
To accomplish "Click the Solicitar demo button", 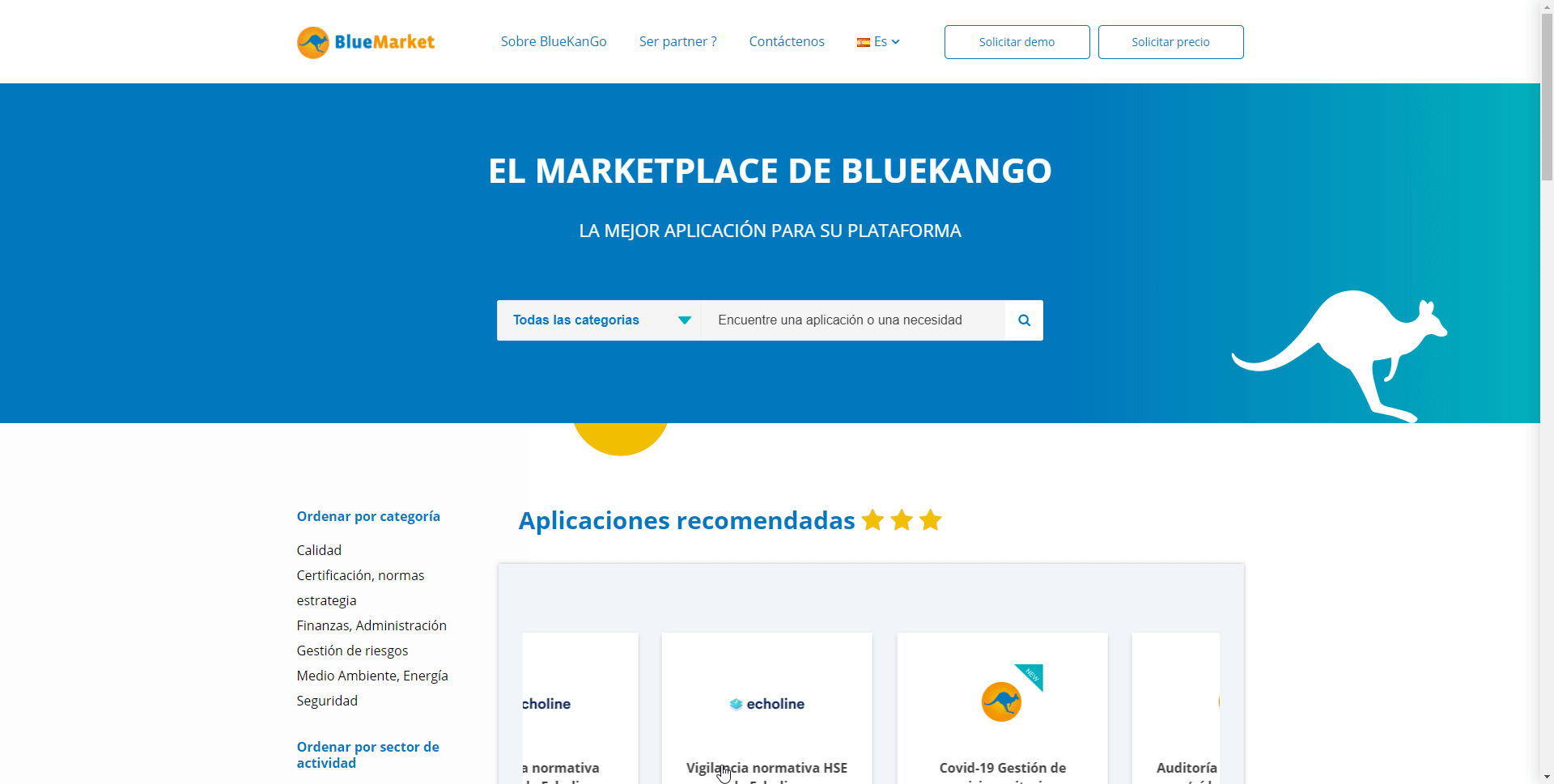I will click(x=1017, y=42).
